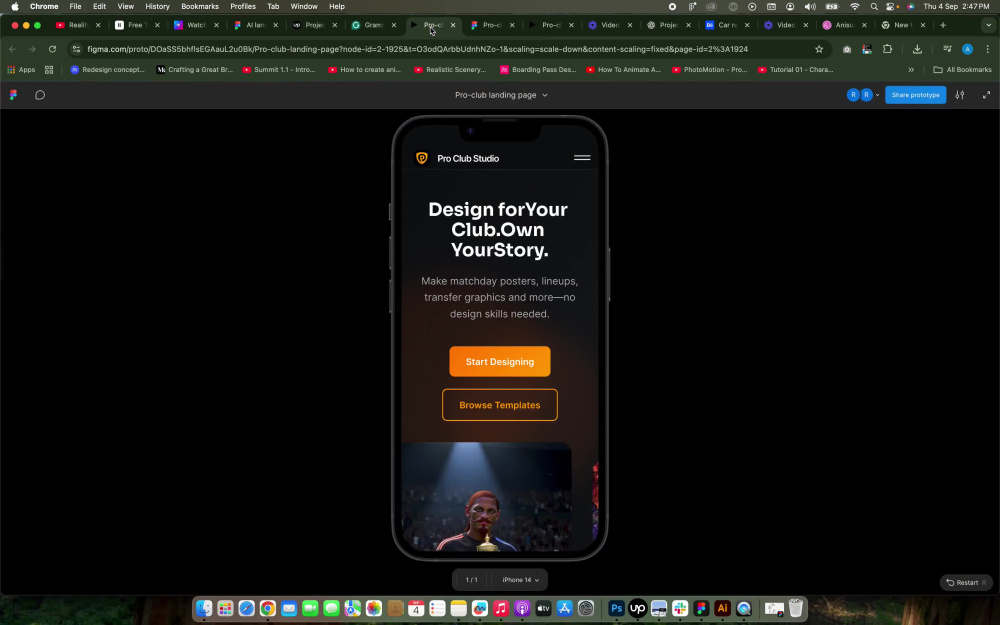Click the date and time in menu bar
Screen dimensions: 1000x625
coord(956,6)
